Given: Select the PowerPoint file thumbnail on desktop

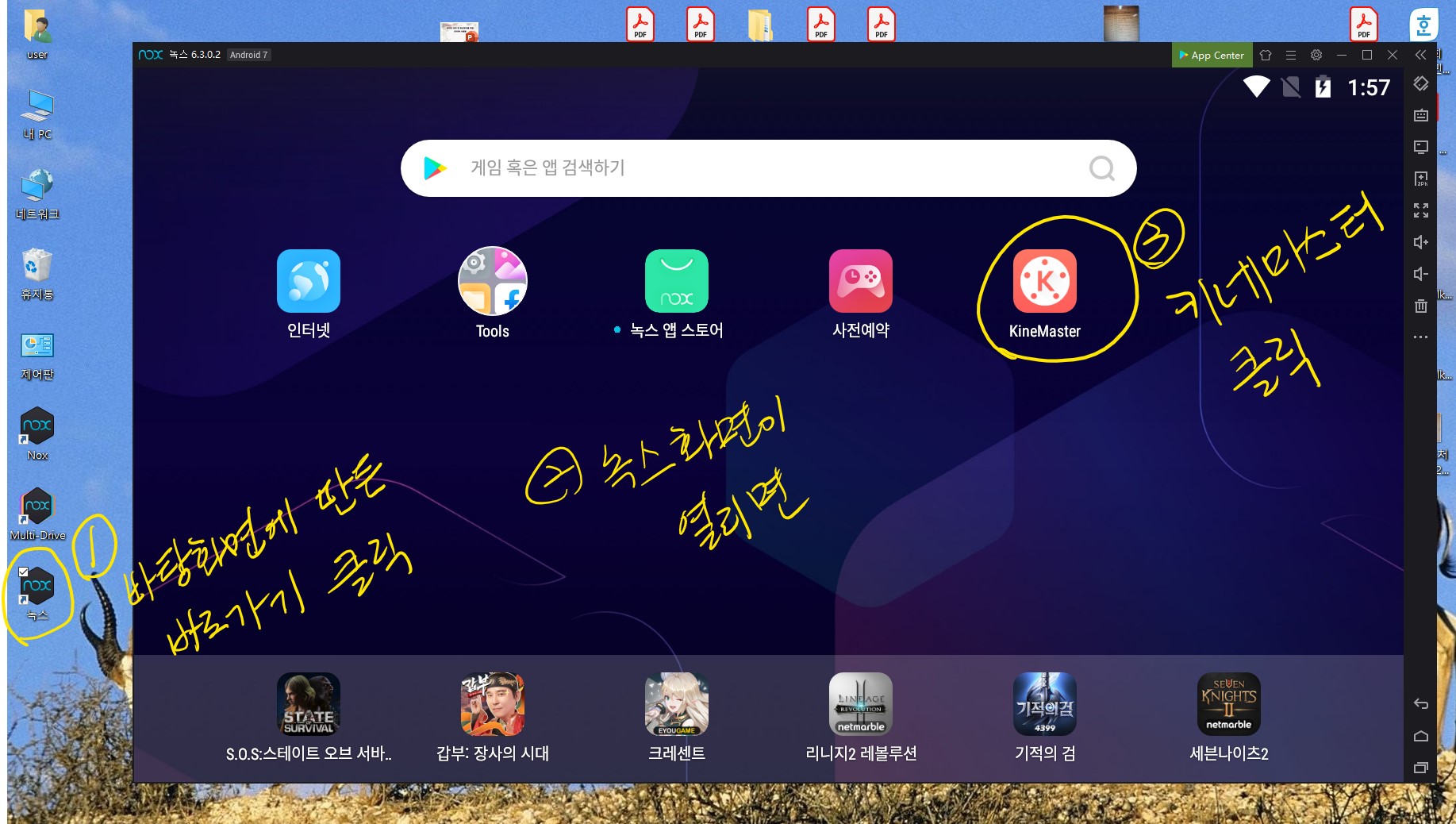Looking at the screenshot, I should coord(459,32).
